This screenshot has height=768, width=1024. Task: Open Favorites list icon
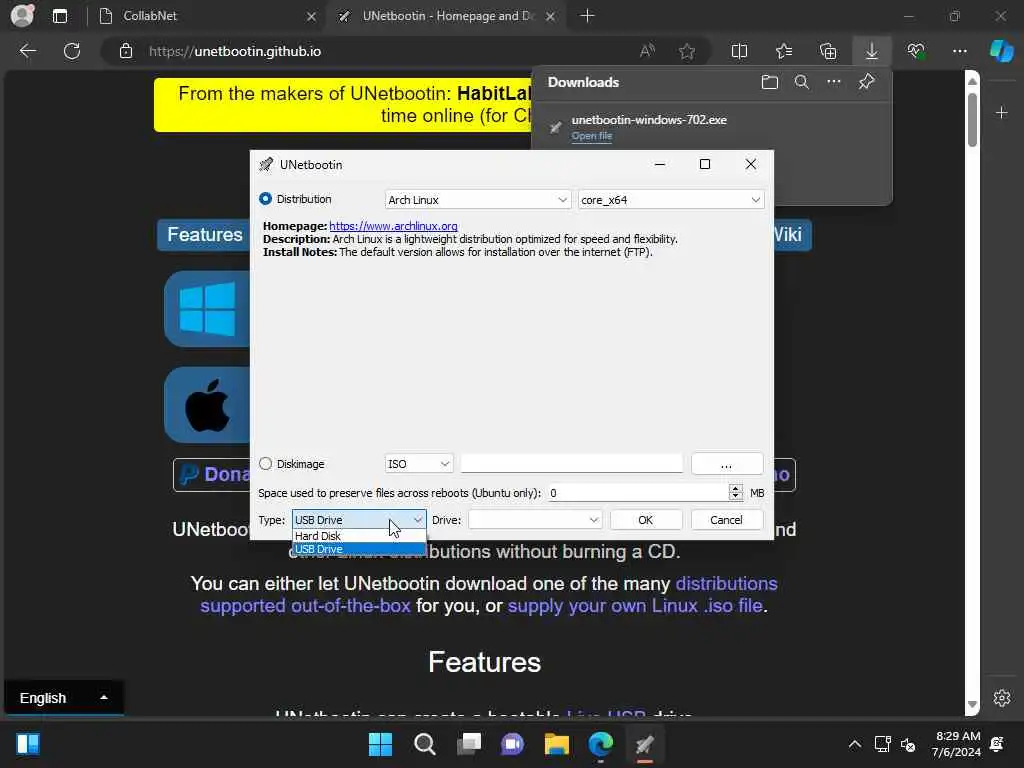(x=784, y=51)
